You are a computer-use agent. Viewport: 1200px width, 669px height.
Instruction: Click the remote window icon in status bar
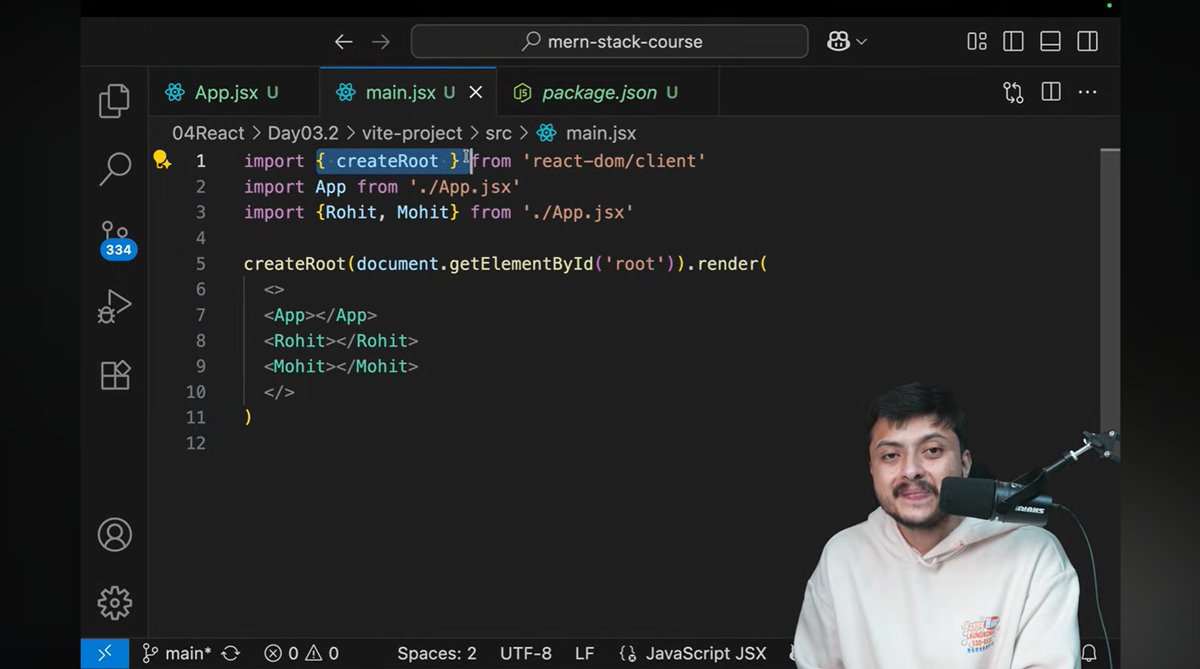pyautogui.click(x=104, y=654)
